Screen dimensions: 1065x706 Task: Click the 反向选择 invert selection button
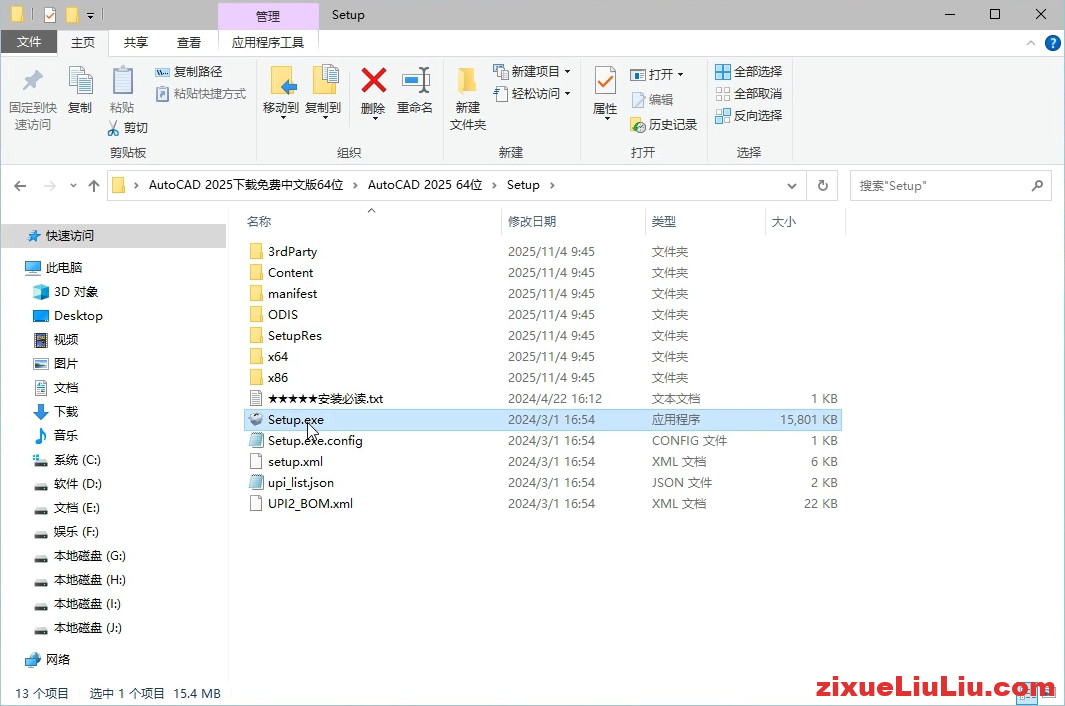pyautogui.click(x=752, y=114)
